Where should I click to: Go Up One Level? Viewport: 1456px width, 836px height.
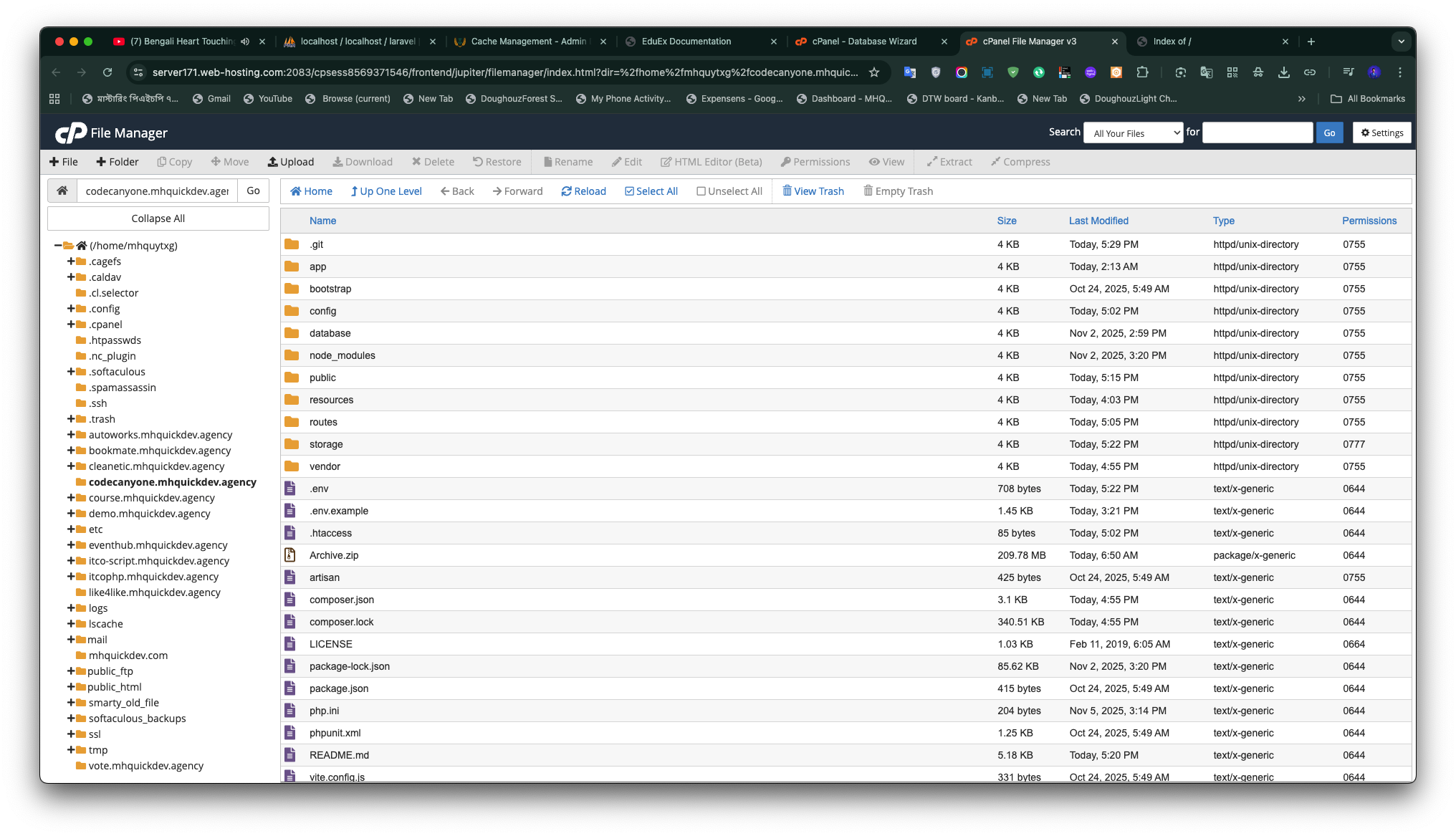385,191
